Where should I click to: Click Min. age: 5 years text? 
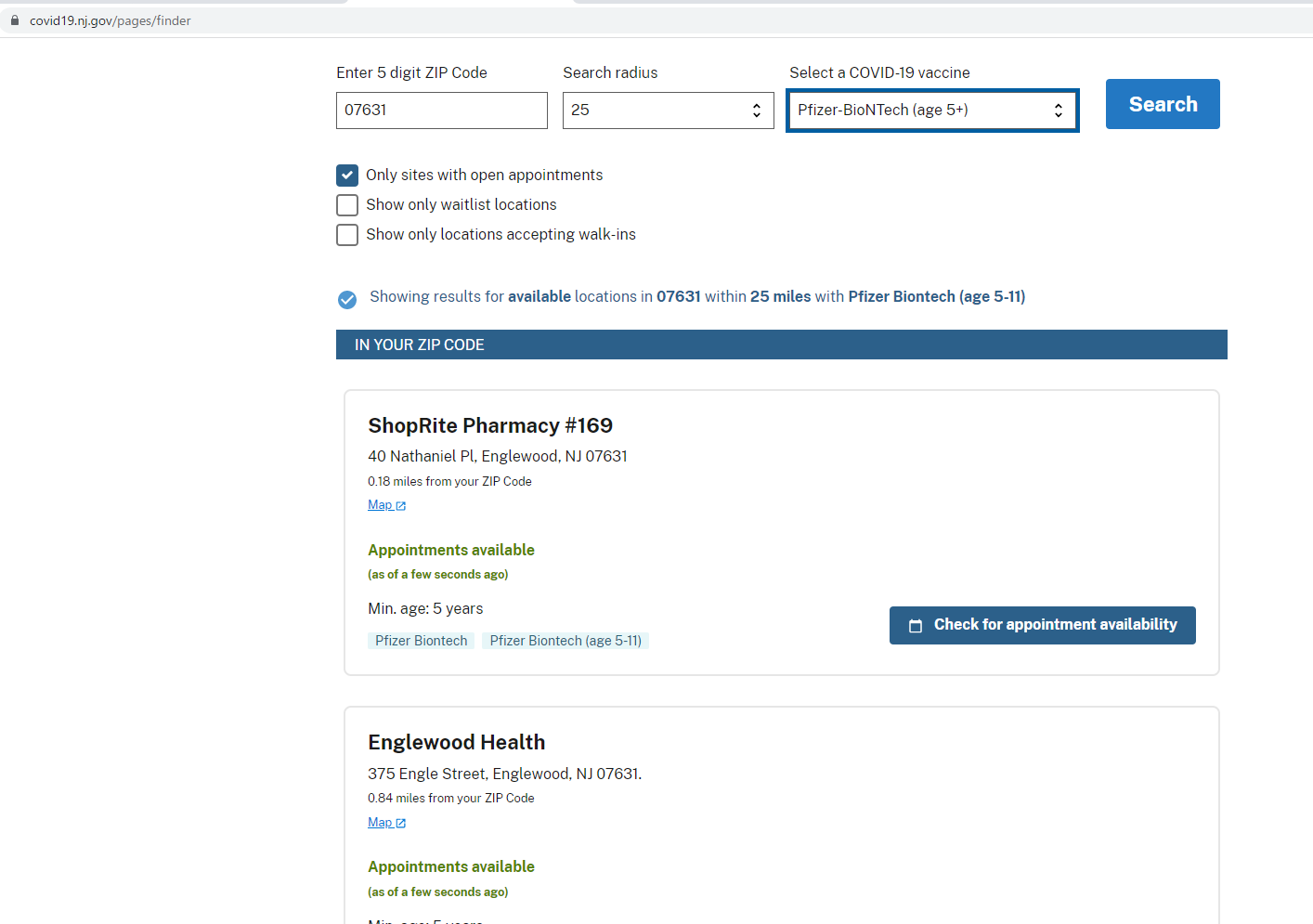tap(425, 608)
